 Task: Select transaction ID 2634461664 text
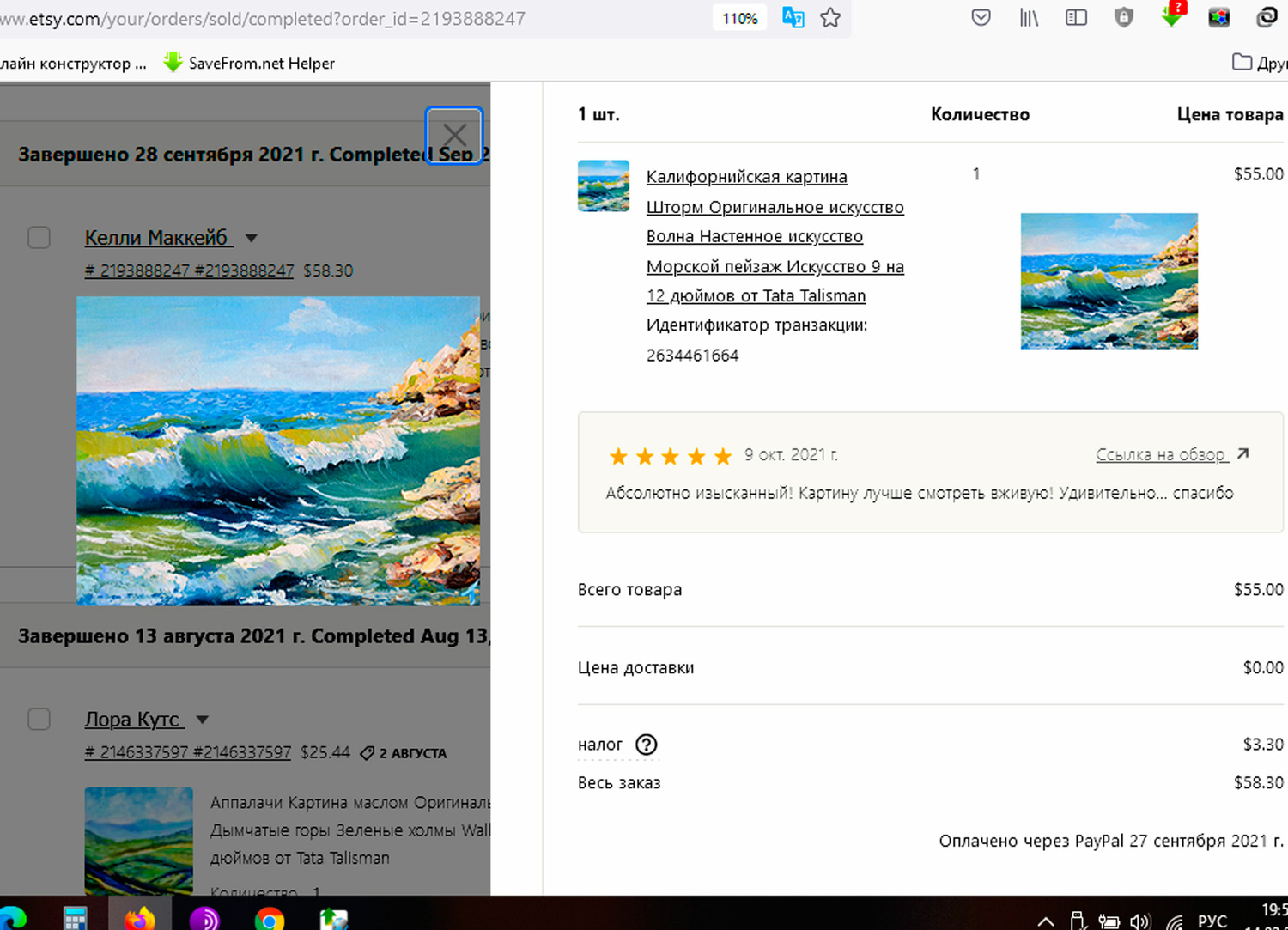click(x=692, y=355)
